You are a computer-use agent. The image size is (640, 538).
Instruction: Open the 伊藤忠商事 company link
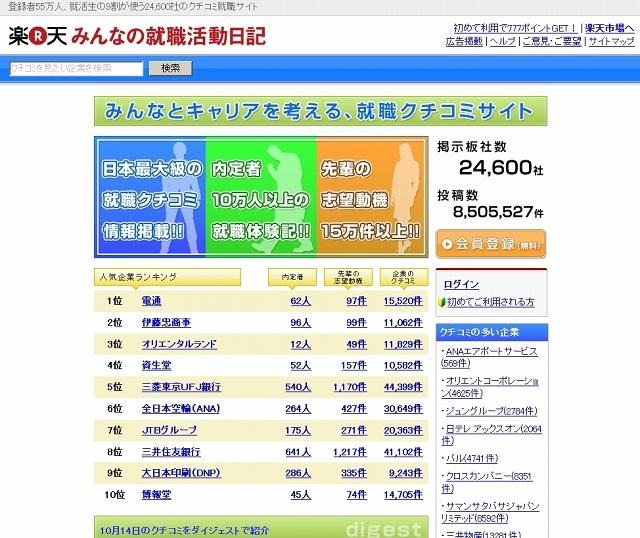(x=166, y=322)
